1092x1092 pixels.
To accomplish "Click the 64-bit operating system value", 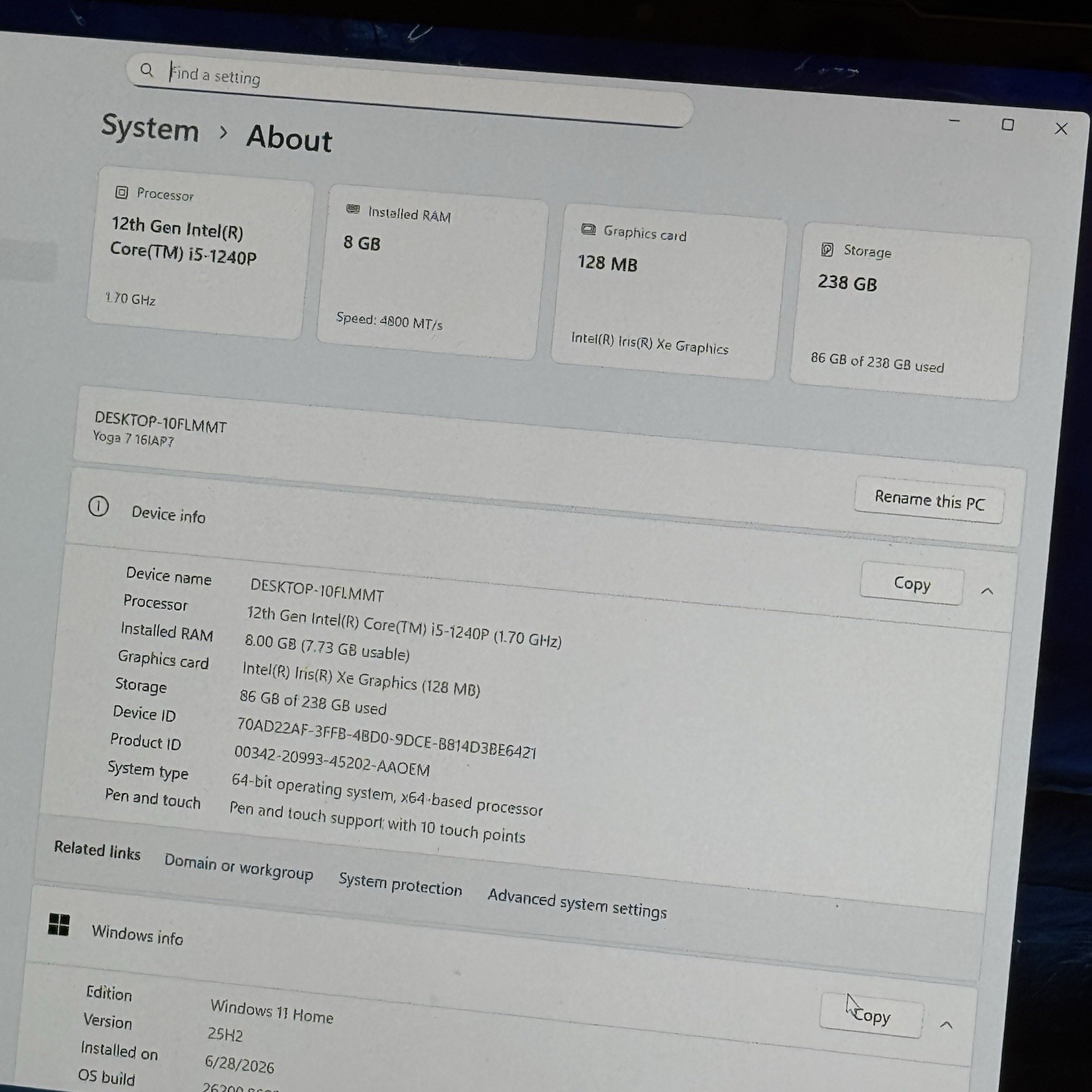I will [x=387, y=794].
